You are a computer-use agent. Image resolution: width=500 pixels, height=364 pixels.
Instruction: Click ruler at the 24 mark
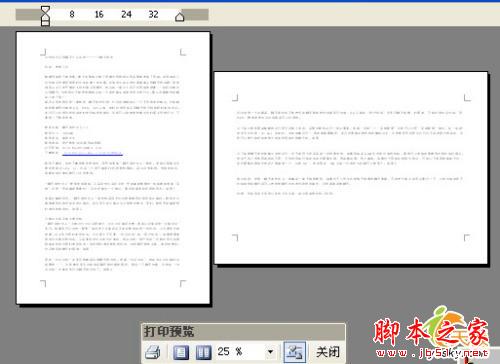[x=126, y=14]
